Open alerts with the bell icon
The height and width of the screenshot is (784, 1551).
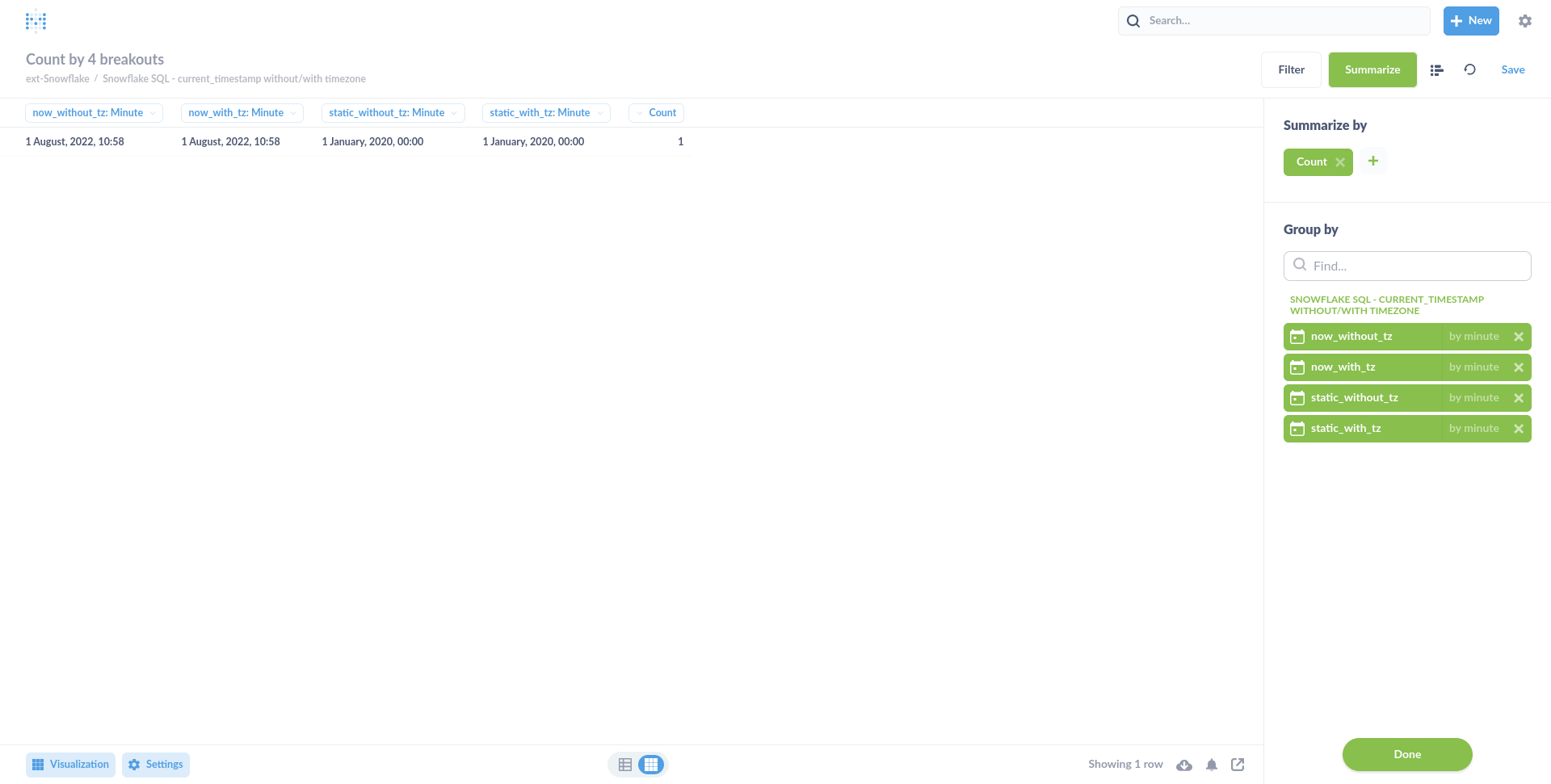(1211, 765)
